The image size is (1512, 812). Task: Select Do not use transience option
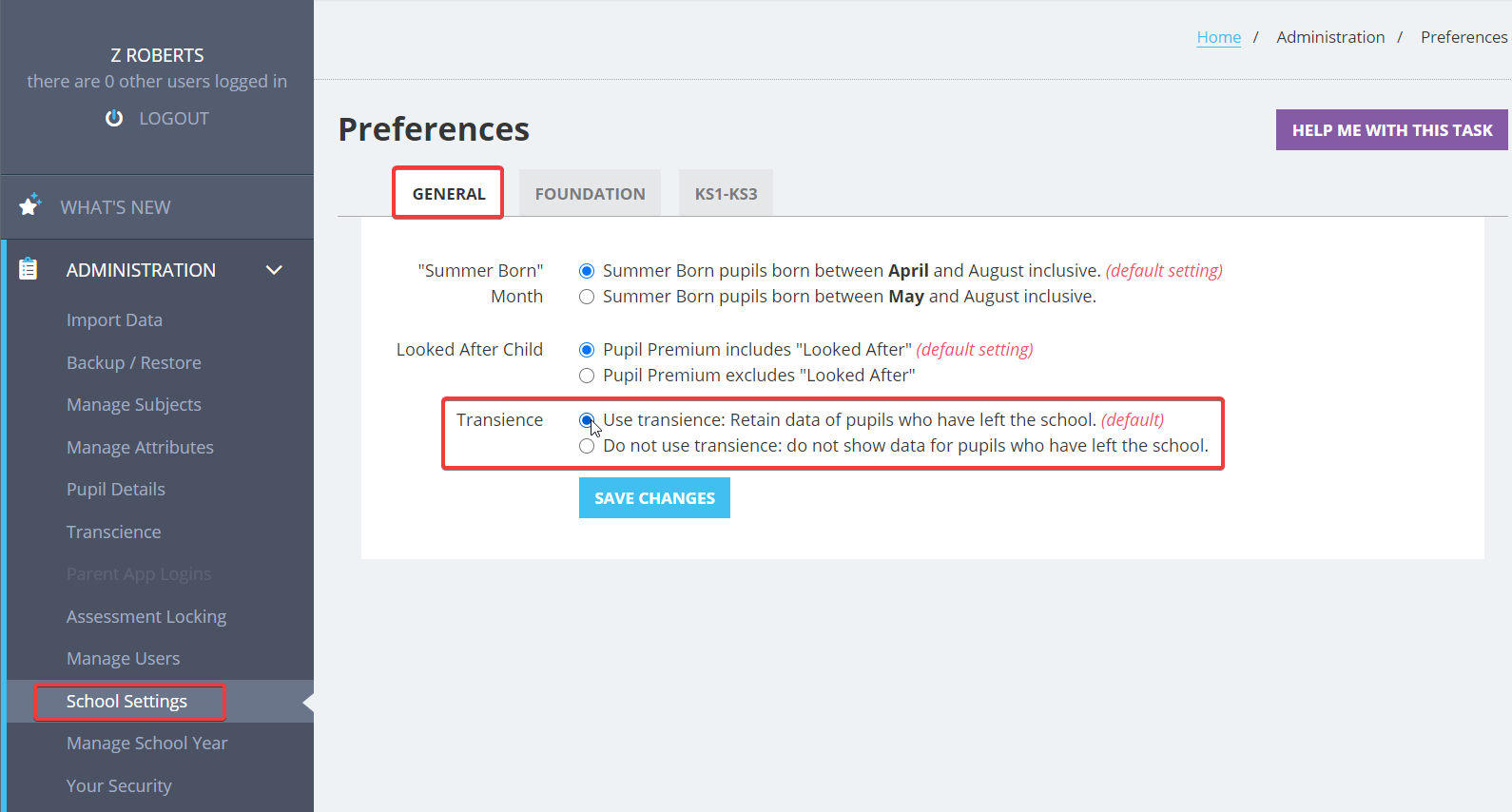pos(587,446)
